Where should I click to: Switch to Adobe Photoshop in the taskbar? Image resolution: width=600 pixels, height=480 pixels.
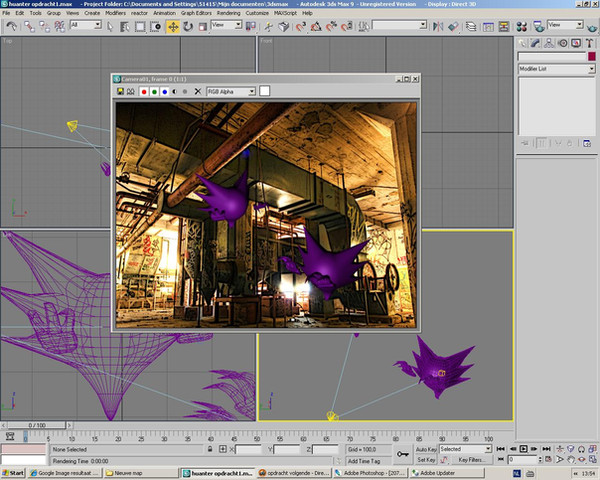[370, 473]
